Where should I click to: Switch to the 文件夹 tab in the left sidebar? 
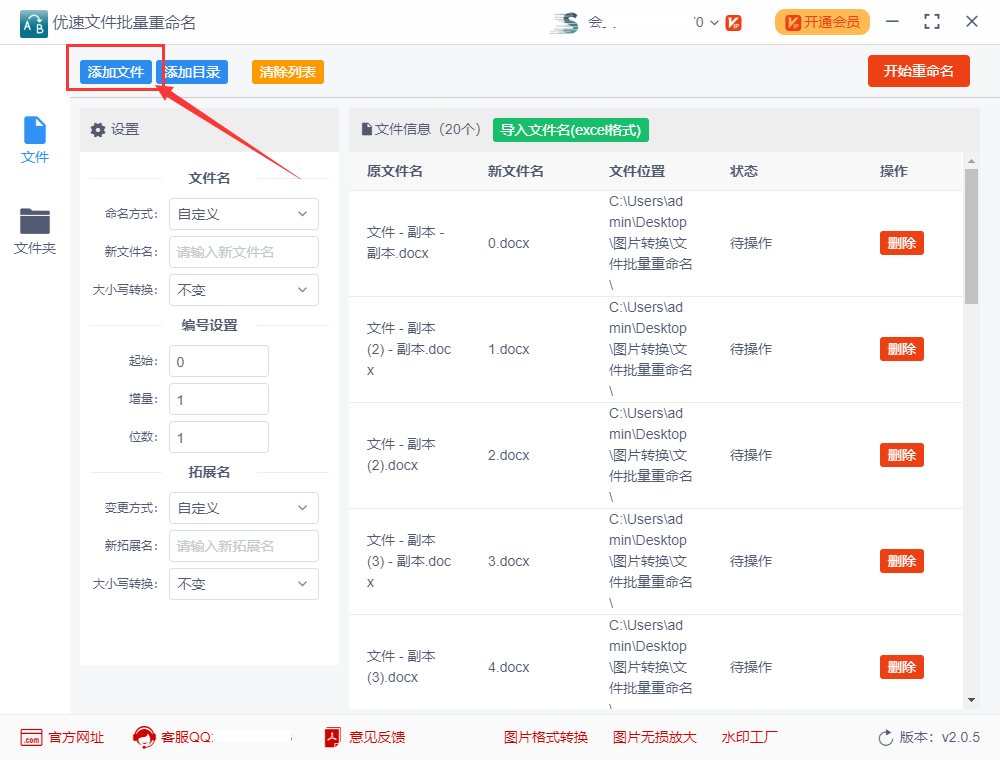(34, 231)
